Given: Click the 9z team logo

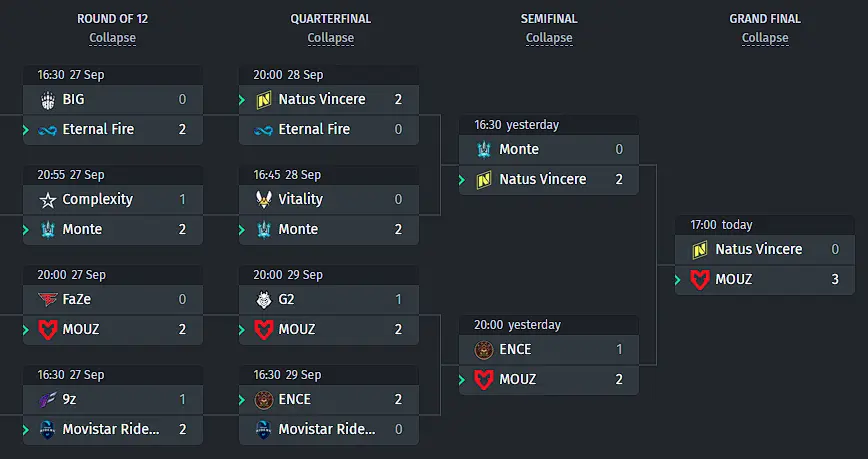Looking at the screenshot, I should [x=48, y=400].
